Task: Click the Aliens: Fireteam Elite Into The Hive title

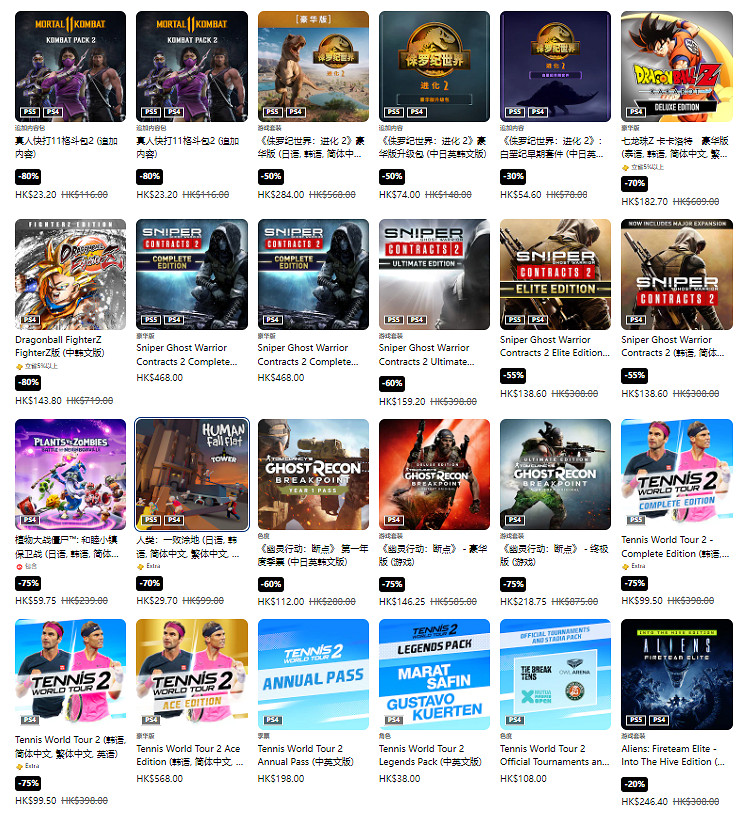Action: coord(674,755)
